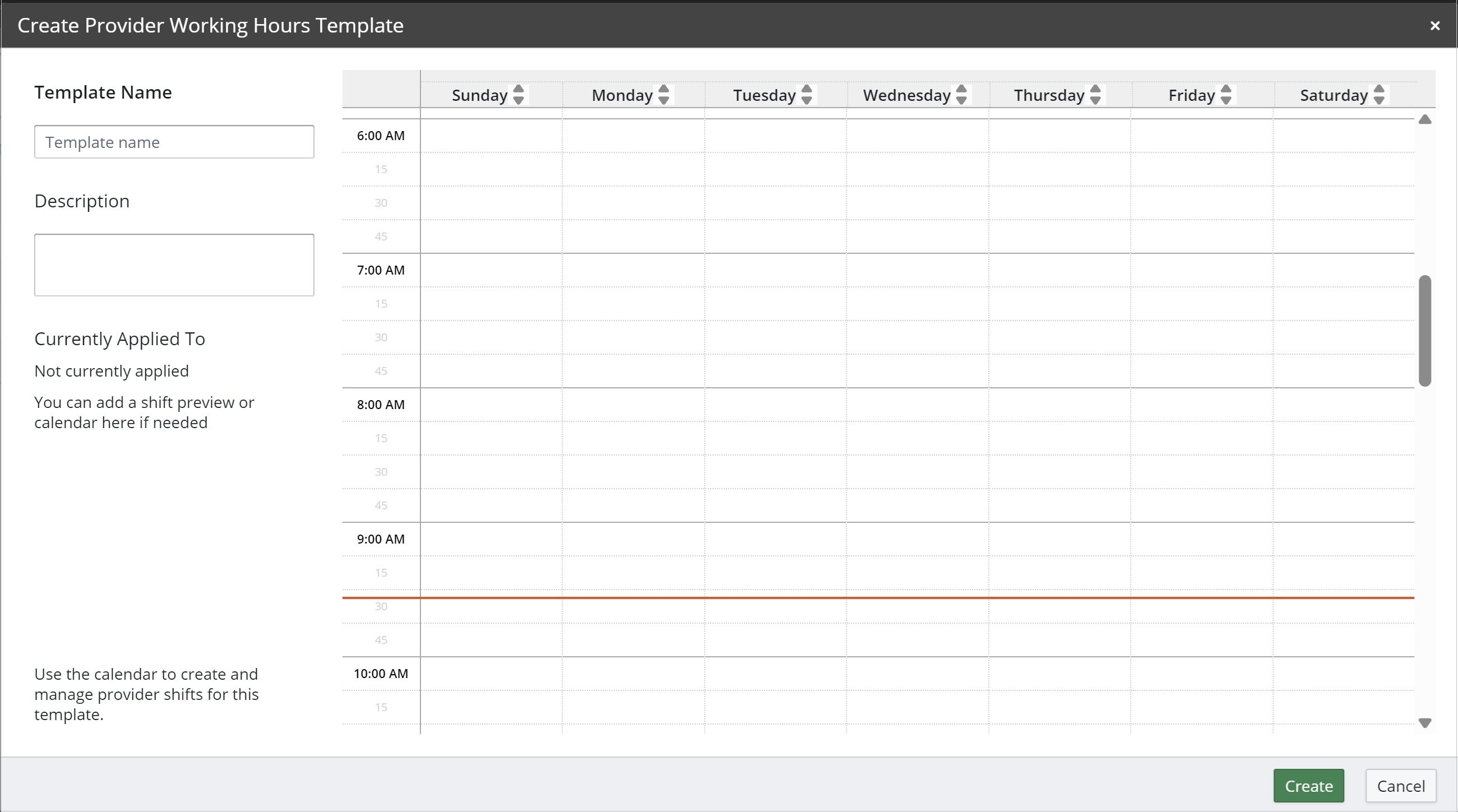Click the up/down arrows icon beside Wednesday
This screenshot has height=812, width=1458.
tap(961, 95)
